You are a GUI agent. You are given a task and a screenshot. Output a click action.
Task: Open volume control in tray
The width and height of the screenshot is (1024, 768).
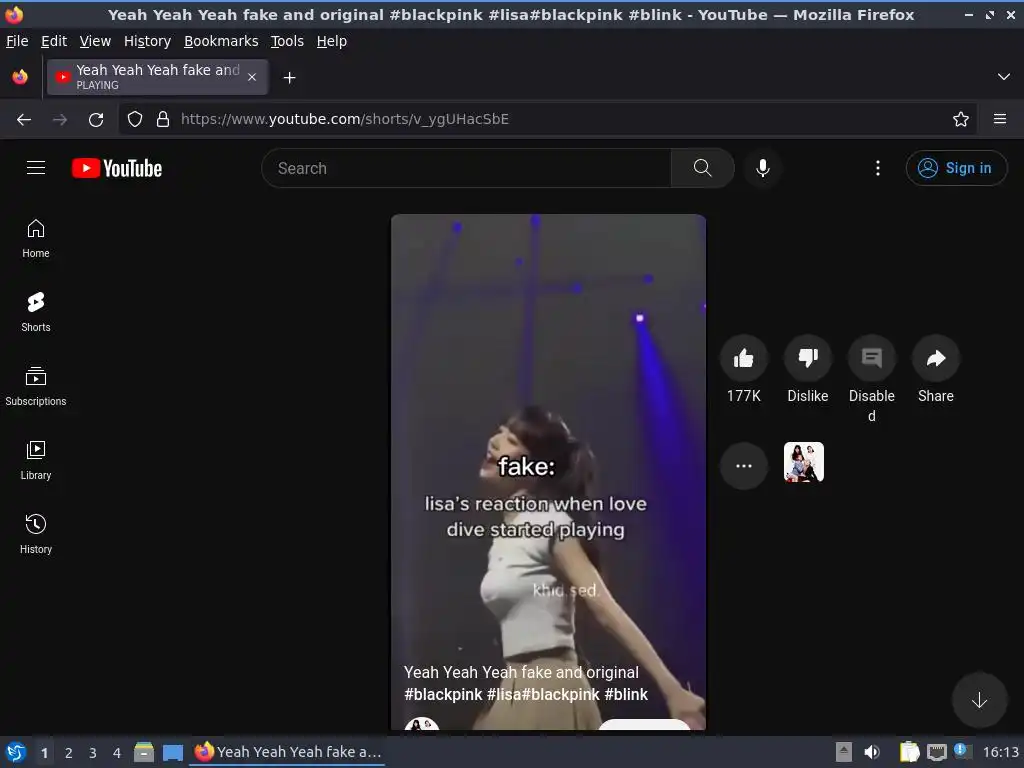(x=871, y=752)
